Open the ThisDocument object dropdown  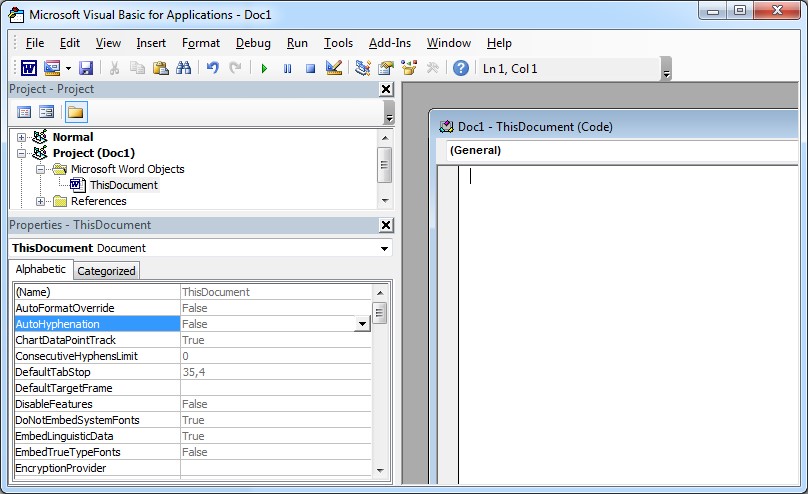tap(384, 248)
